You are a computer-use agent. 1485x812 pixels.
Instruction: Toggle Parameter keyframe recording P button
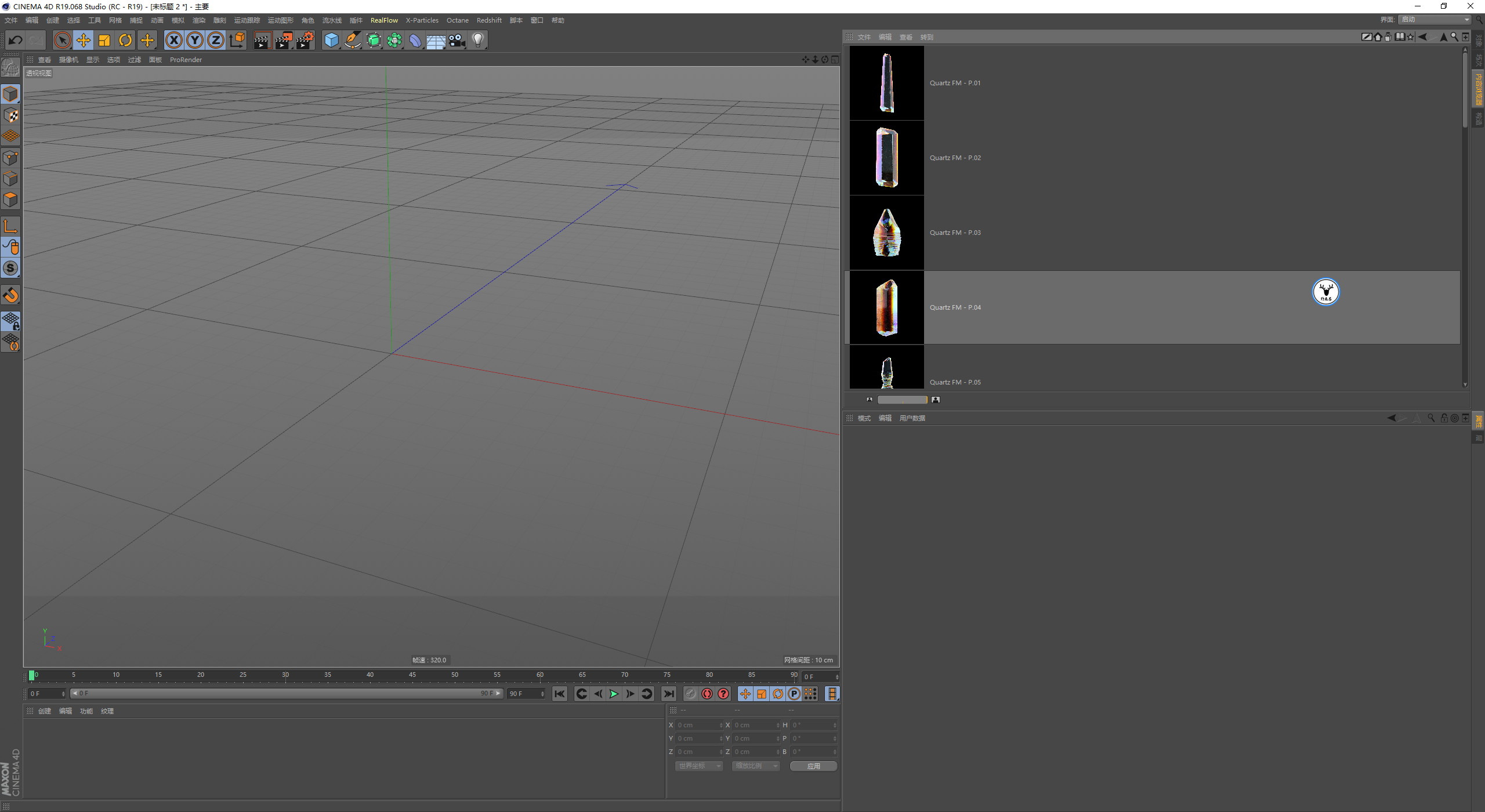pyautogui.click(x=794, y=694)
